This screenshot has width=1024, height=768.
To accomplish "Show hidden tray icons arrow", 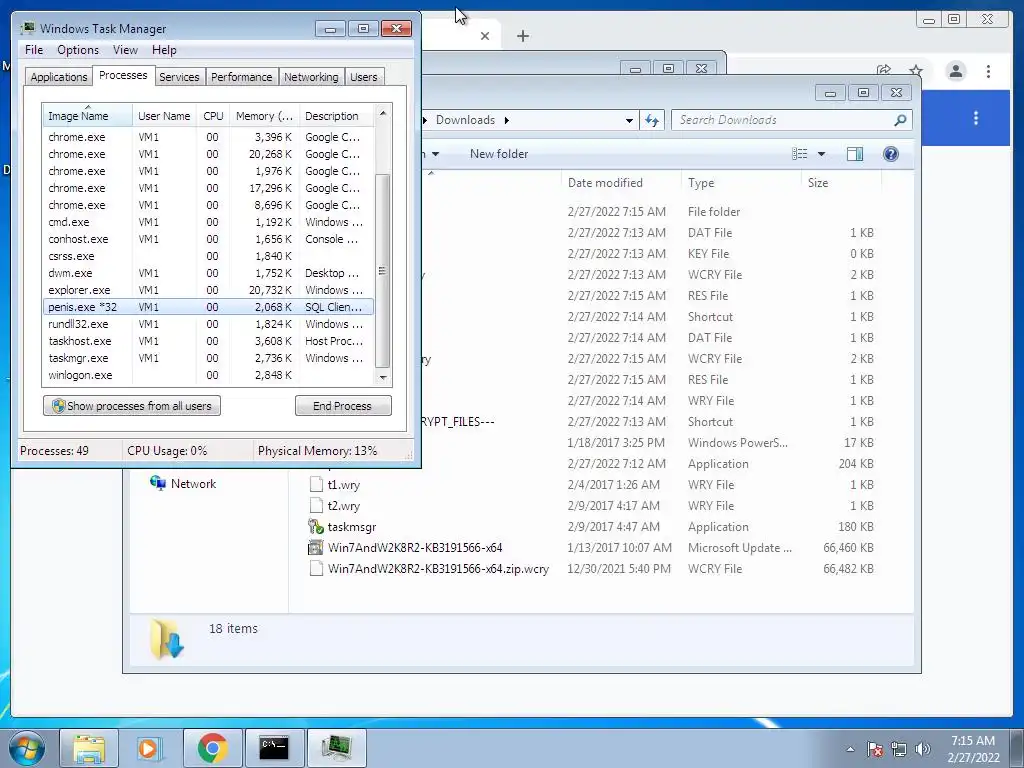I will point(850,749).
